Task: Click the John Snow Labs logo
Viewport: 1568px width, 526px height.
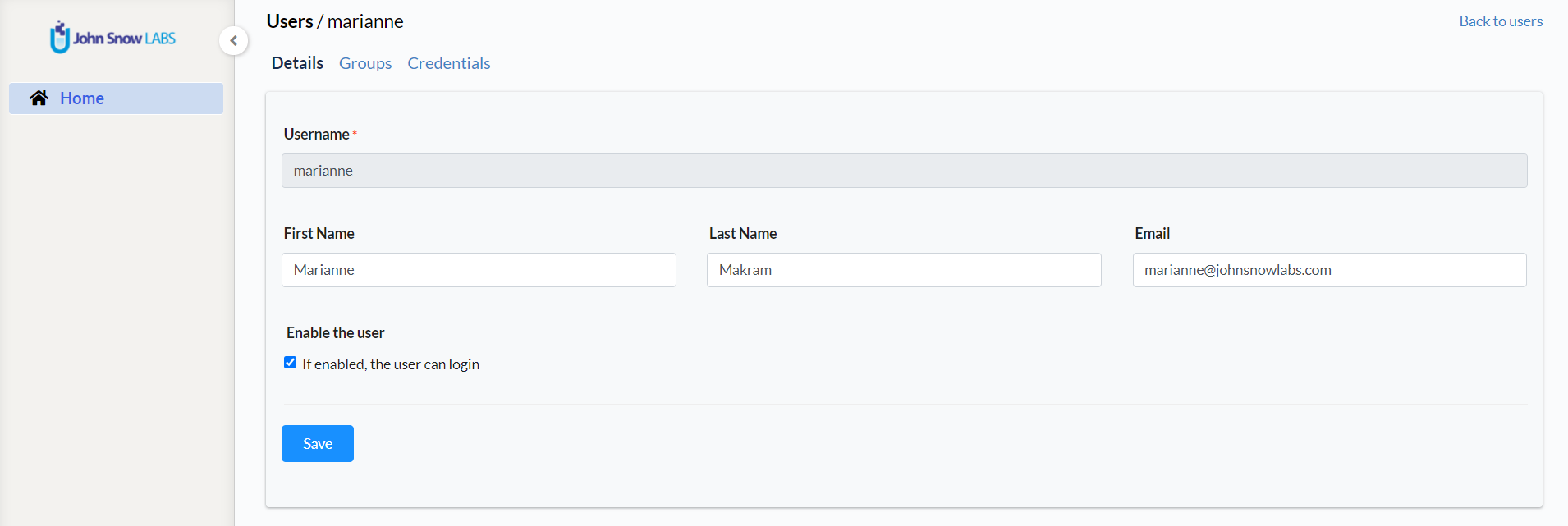Action: coord(112,38)
